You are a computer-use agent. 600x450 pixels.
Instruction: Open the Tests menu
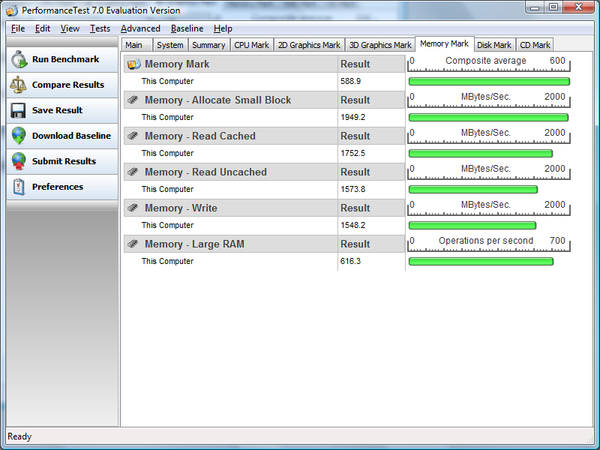pos(100,29)
